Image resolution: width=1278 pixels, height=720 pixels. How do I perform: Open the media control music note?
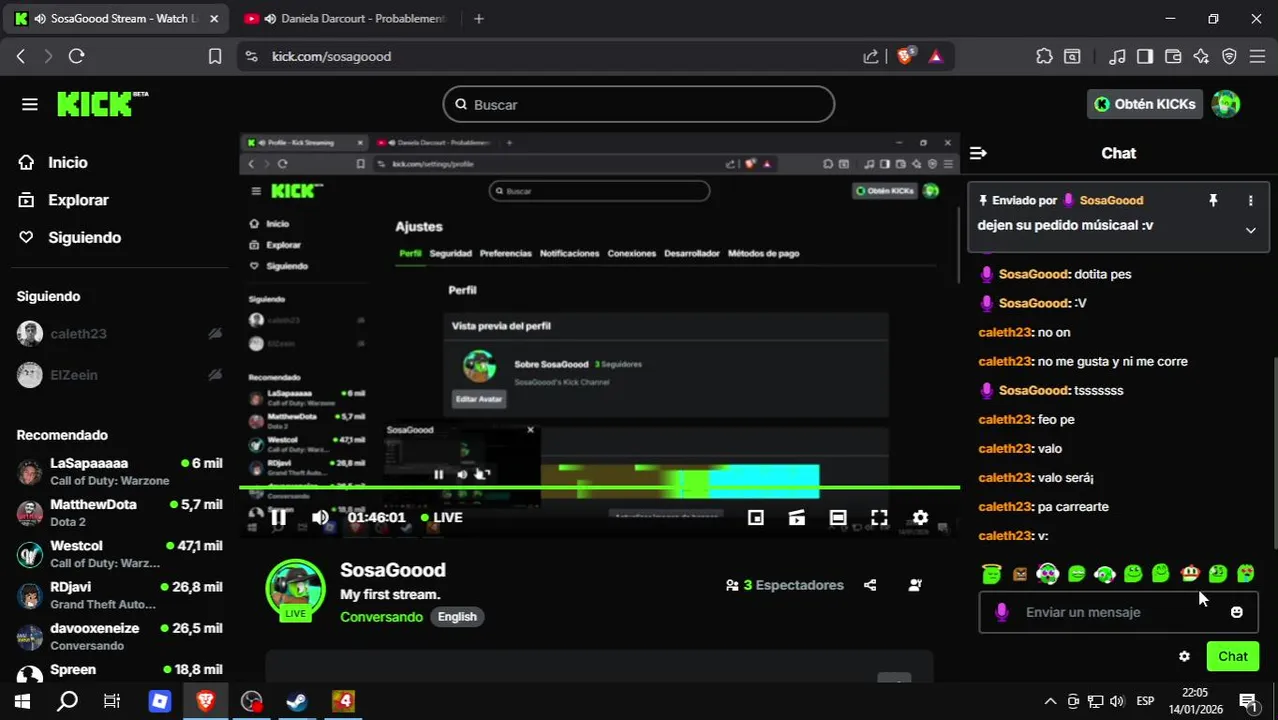(1118, 57)
